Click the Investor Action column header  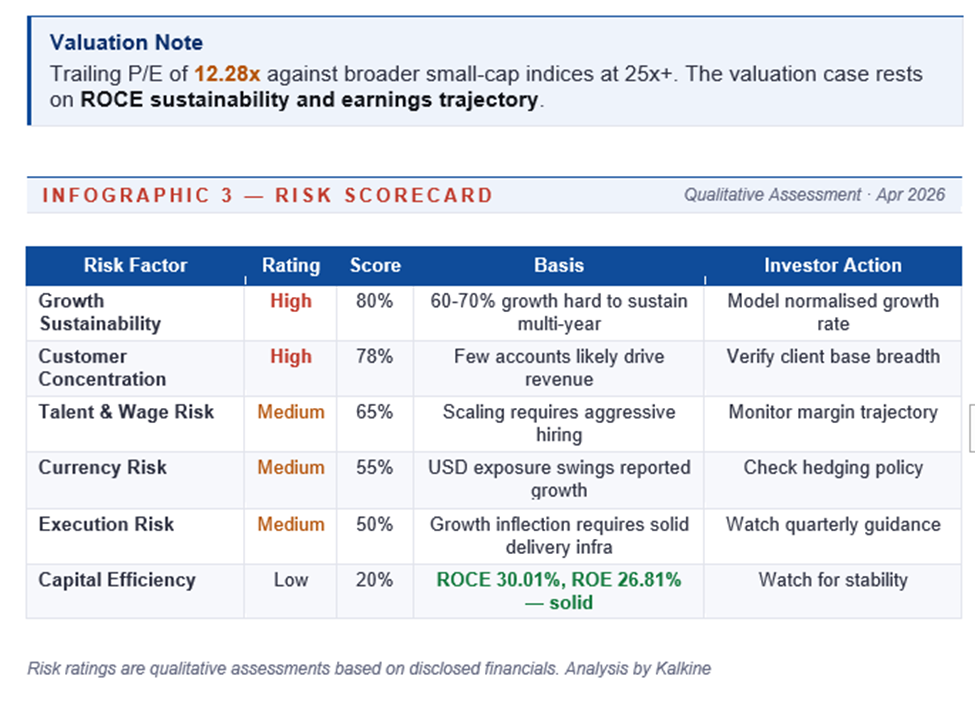[833, 266]
